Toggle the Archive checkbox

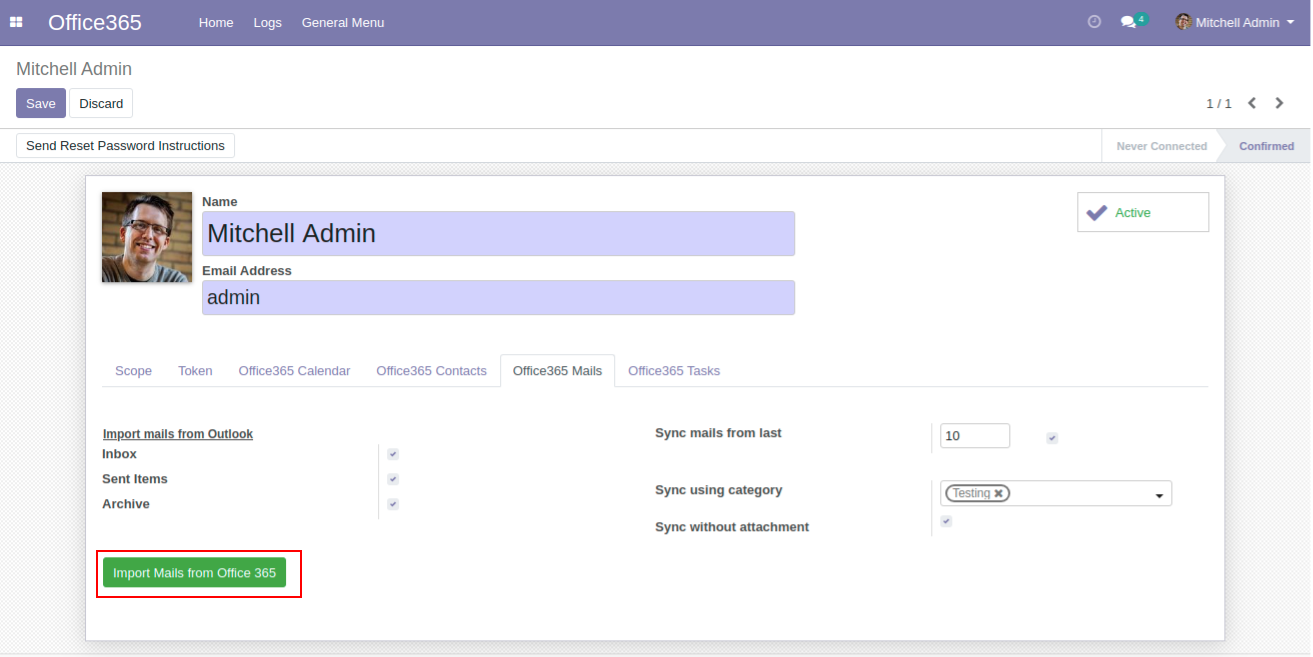[x=393, y=504]
